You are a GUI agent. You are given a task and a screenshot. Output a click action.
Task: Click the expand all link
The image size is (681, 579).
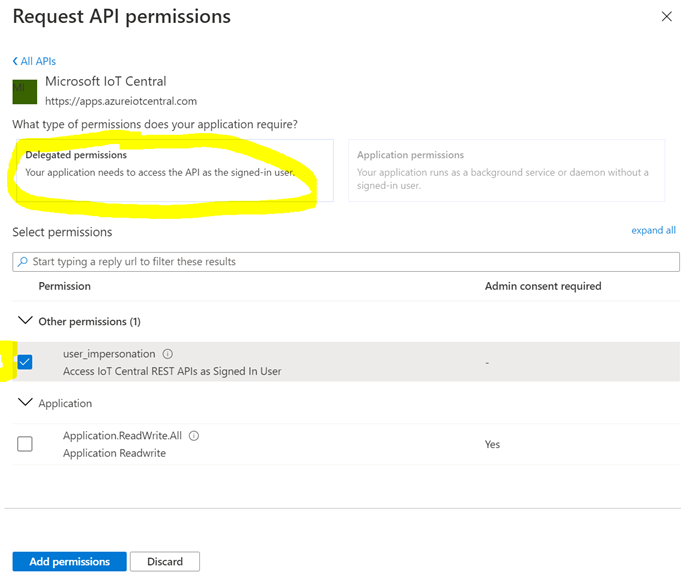click(x=653, y=230)
